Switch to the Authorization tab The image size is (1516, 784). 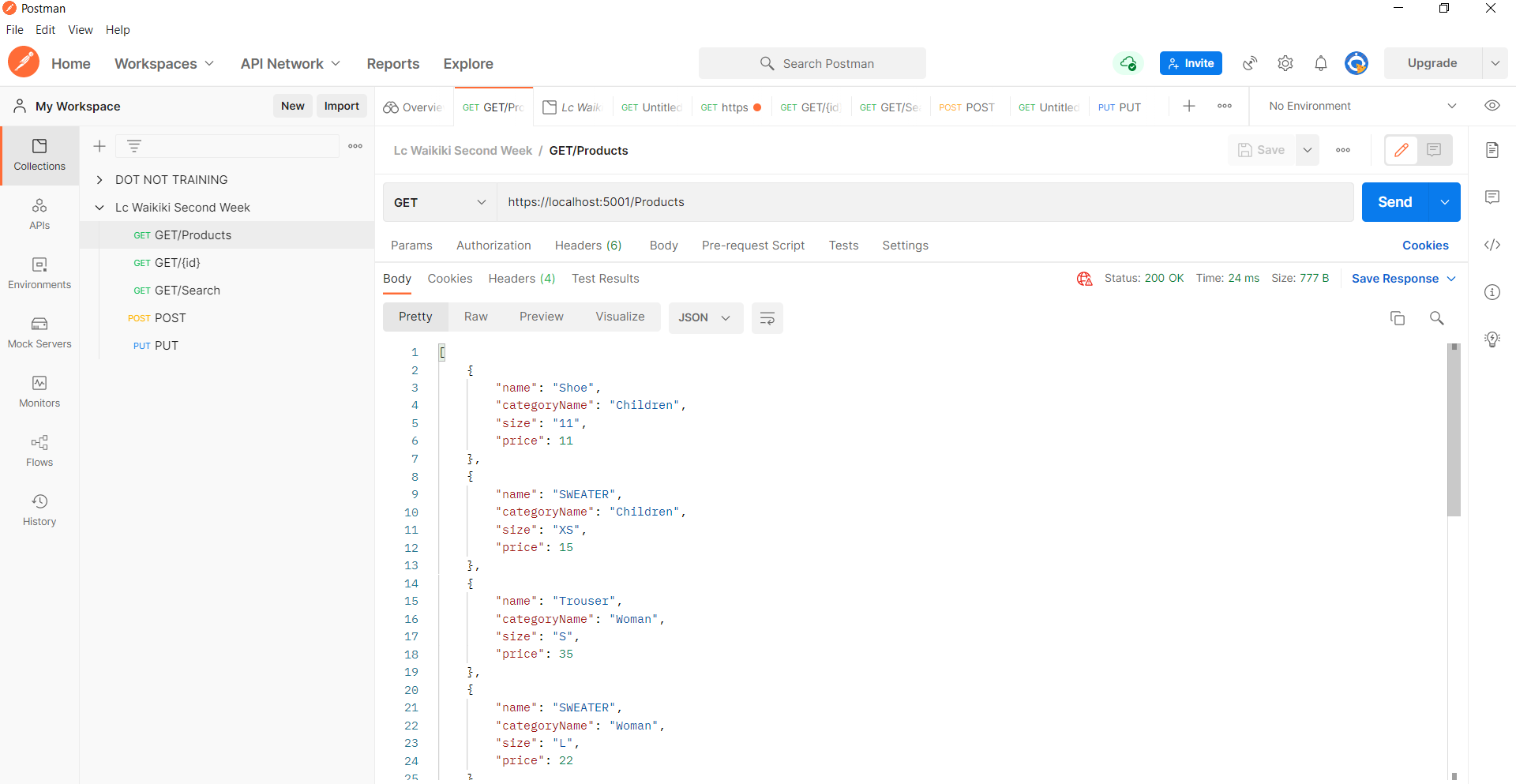(x=493, y=245)
